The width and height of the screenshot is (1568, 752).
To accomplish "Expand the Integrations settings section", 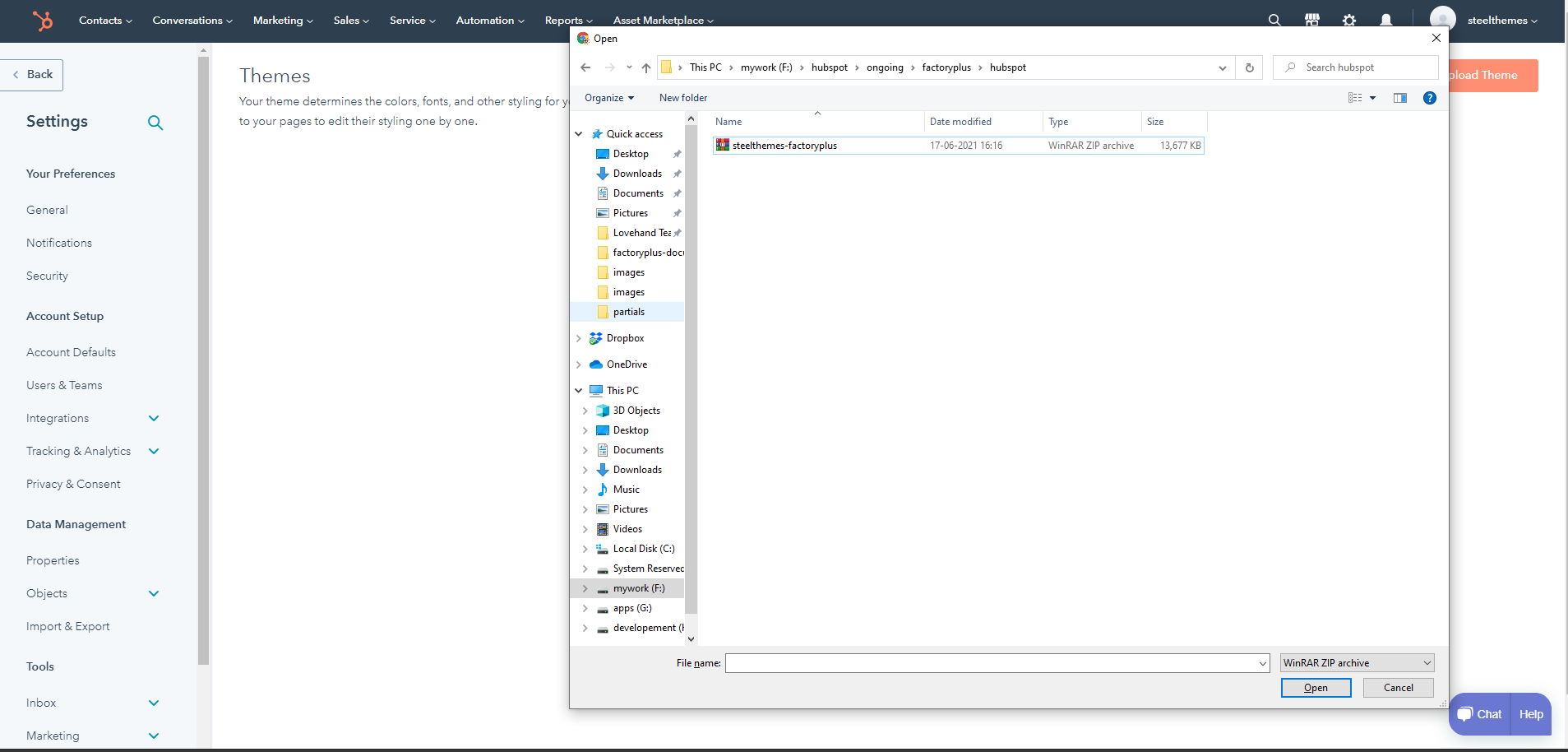I will point(154,418).
